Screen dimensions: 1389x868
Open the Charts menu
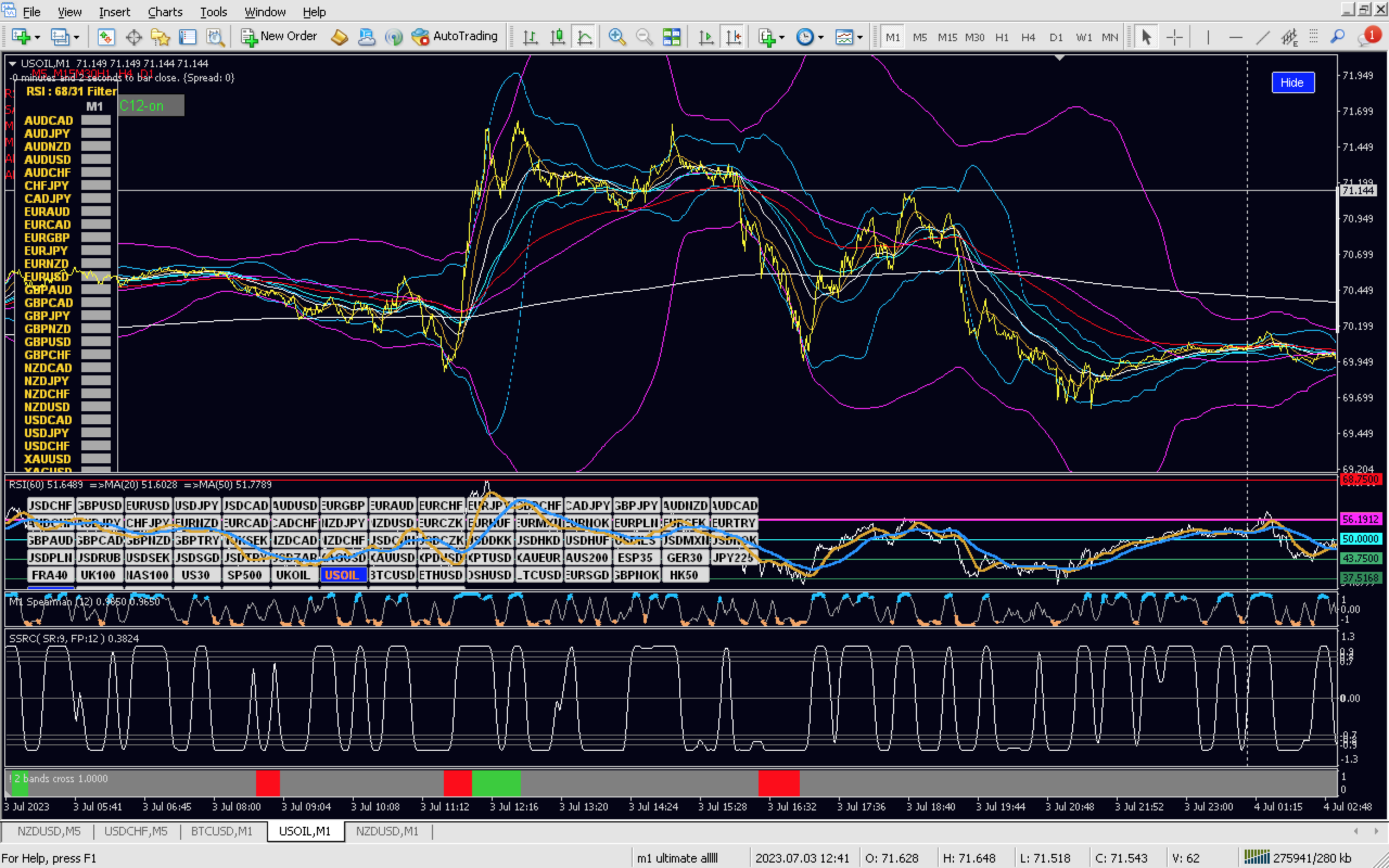click(165, 11)
